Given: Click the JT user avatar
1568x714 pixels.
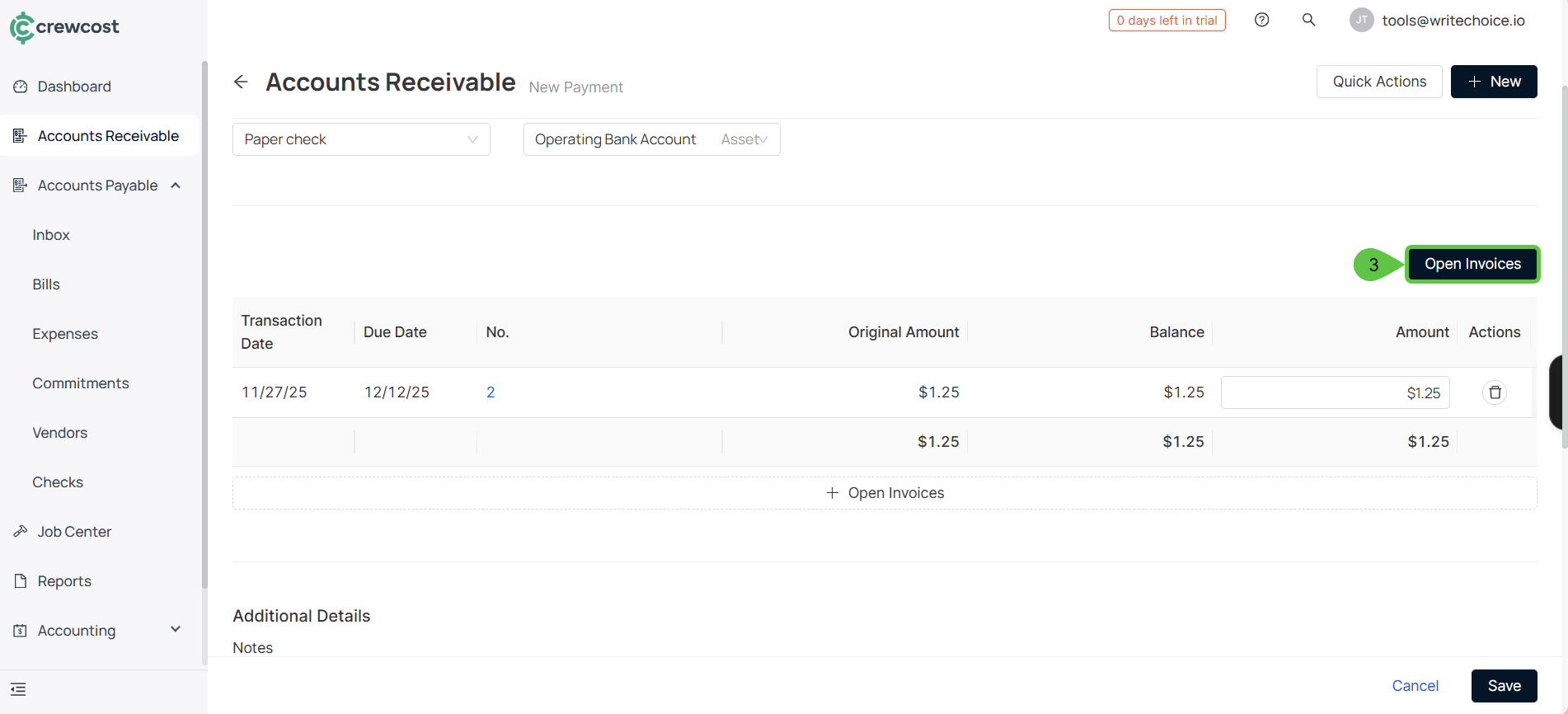Looking at the screenshot, I should [x=1361, y=21].
